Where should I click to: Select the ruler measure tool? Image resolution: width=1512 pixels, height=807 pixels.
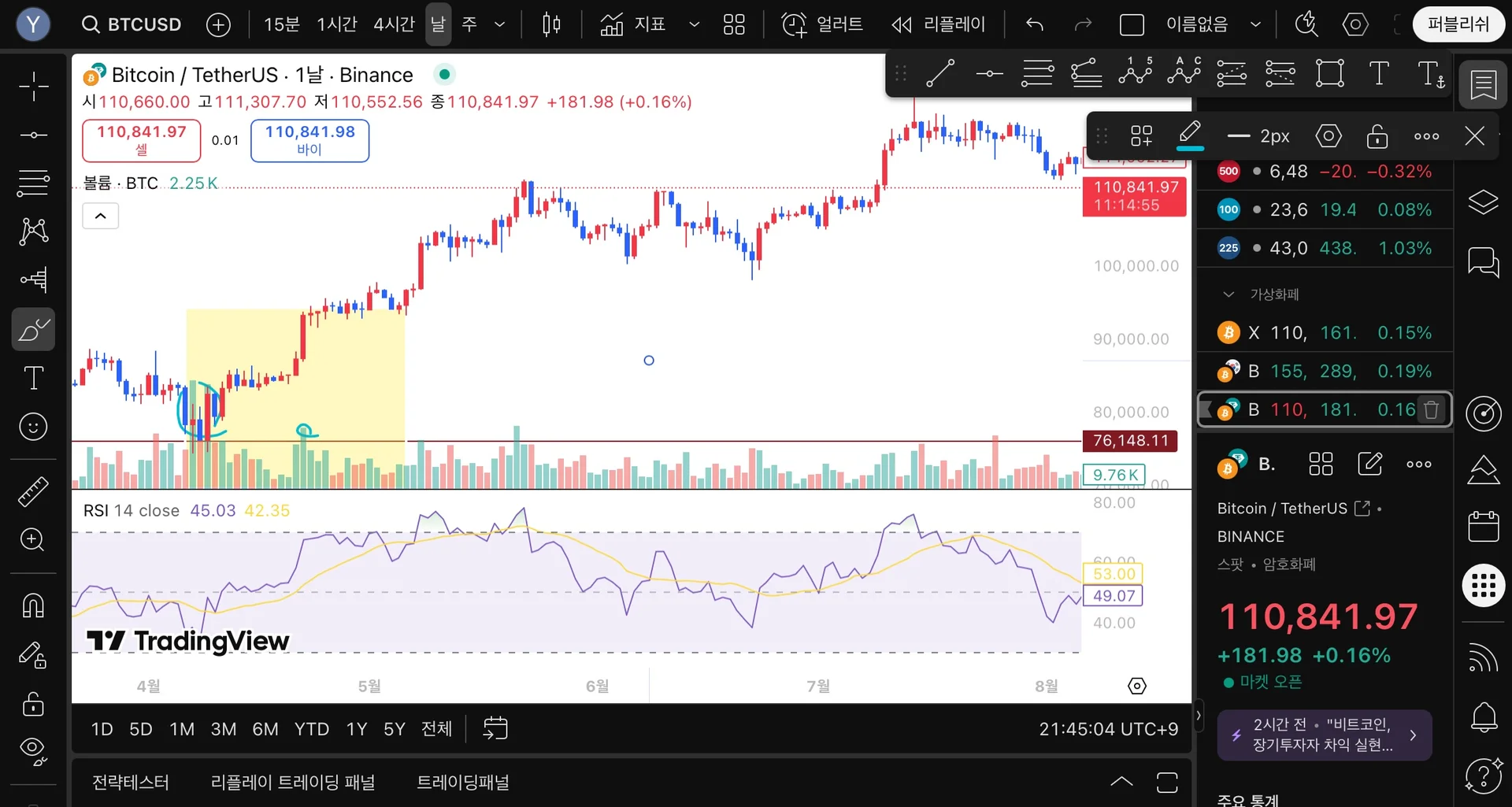point(33,491)
